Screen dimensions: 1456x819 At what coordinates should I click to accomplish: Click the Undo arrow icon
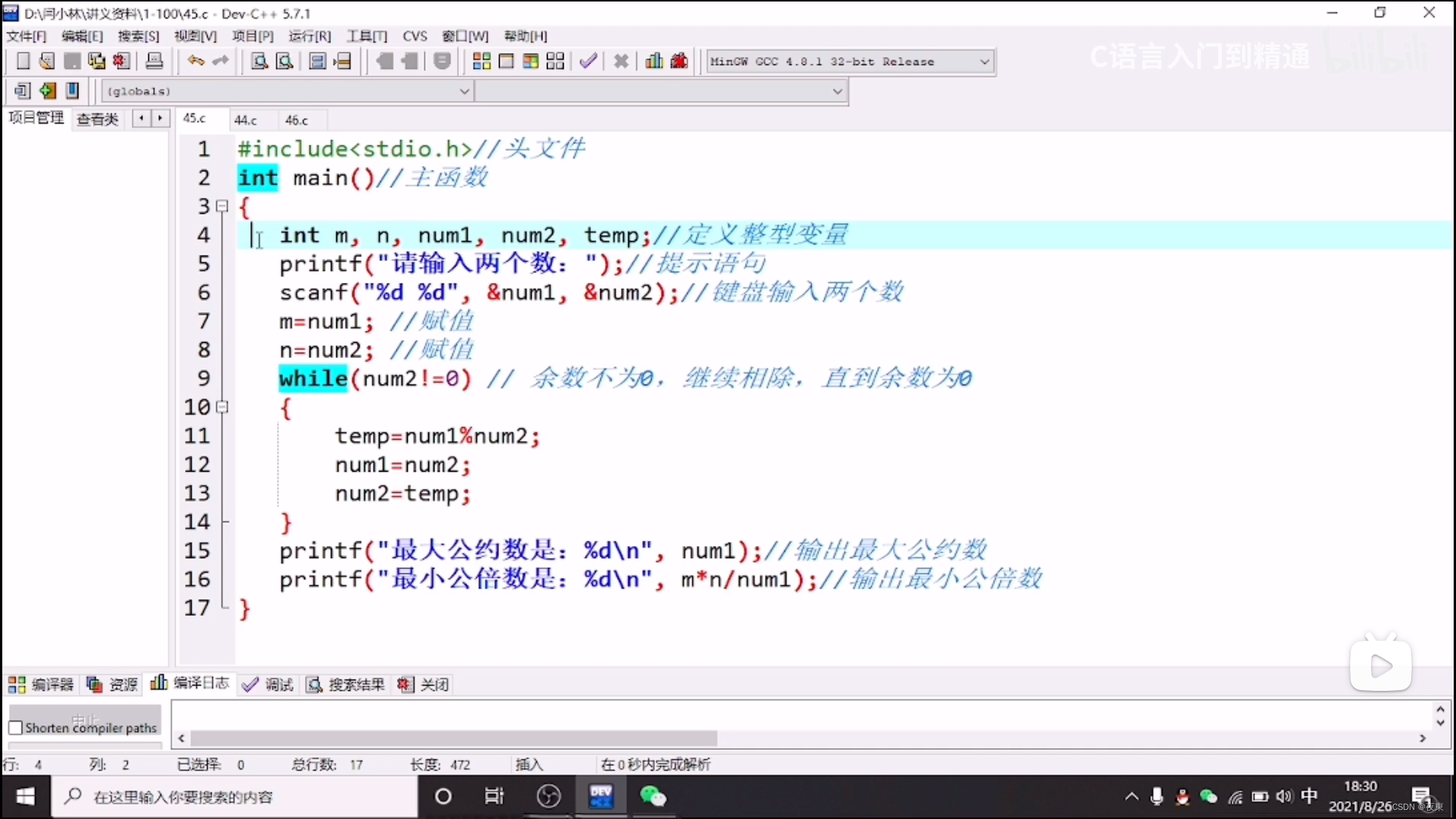[x=196, y=61]
